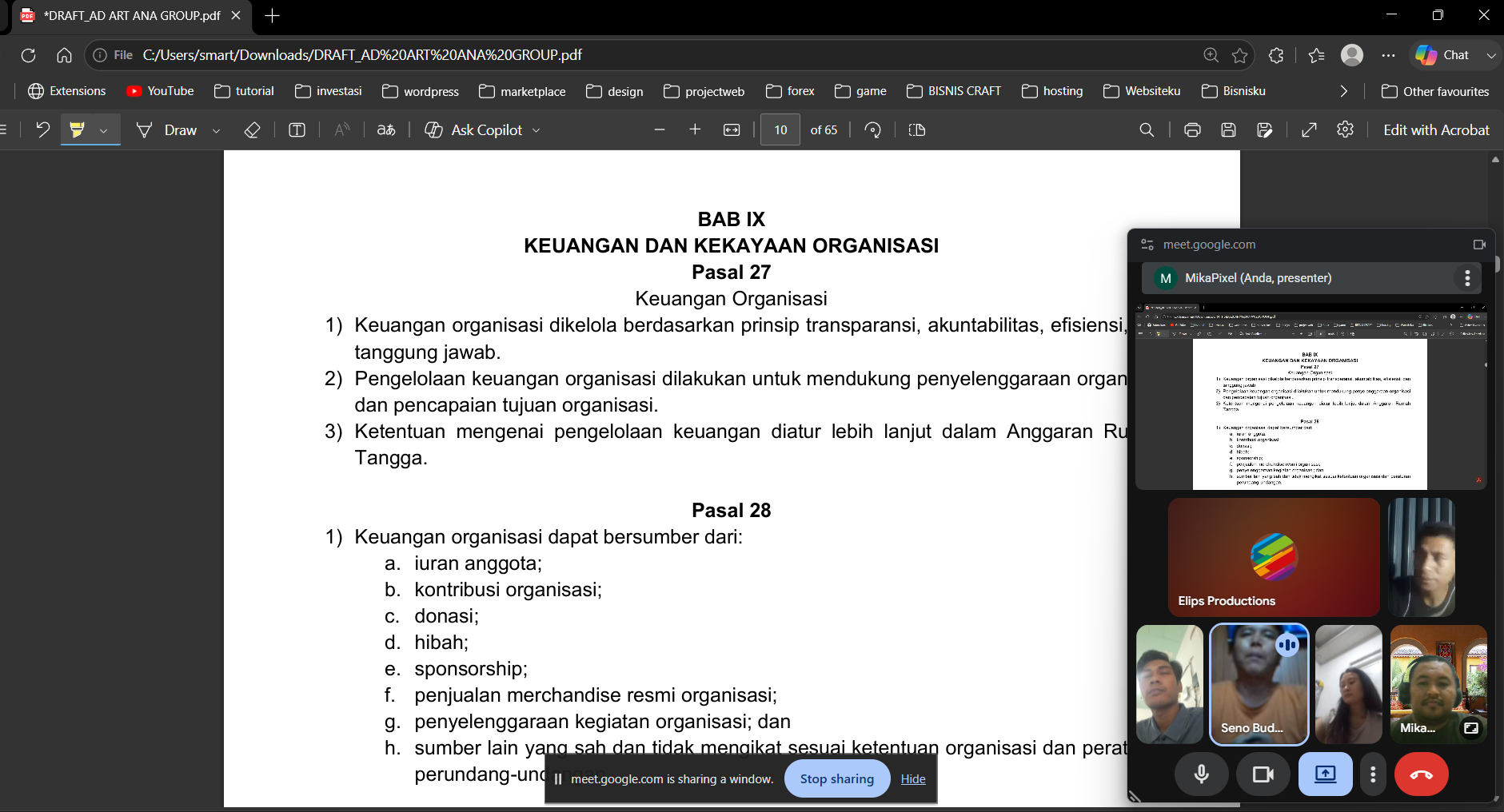Image resolution: width=1504 pixels, height=812 pixels.
Task: Open more options in Meet call controls
Action: (x=1373, y=774)
